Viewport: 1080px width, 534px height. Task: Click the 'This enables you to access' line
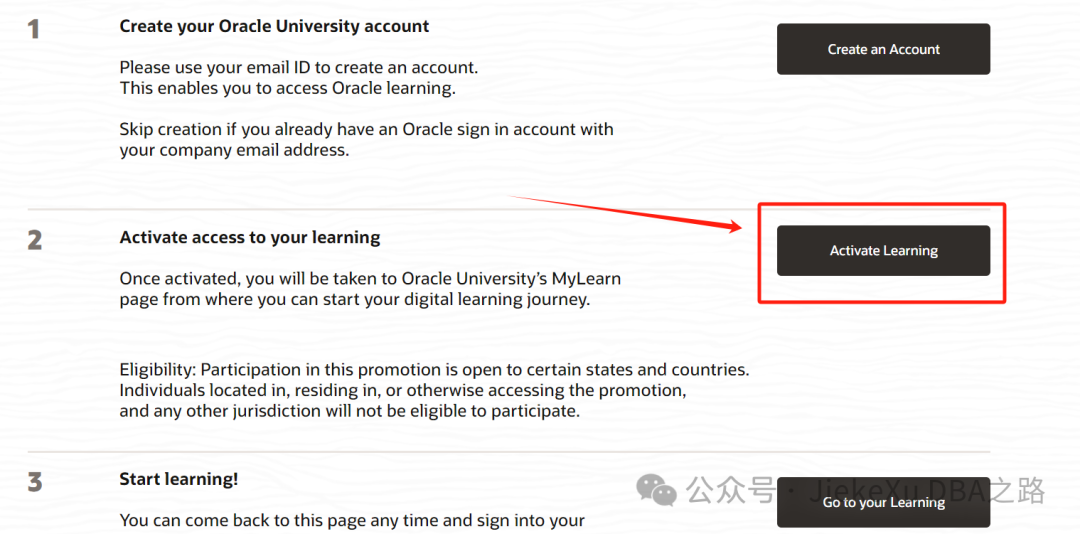pyautogui.click(x=287, y=88)
